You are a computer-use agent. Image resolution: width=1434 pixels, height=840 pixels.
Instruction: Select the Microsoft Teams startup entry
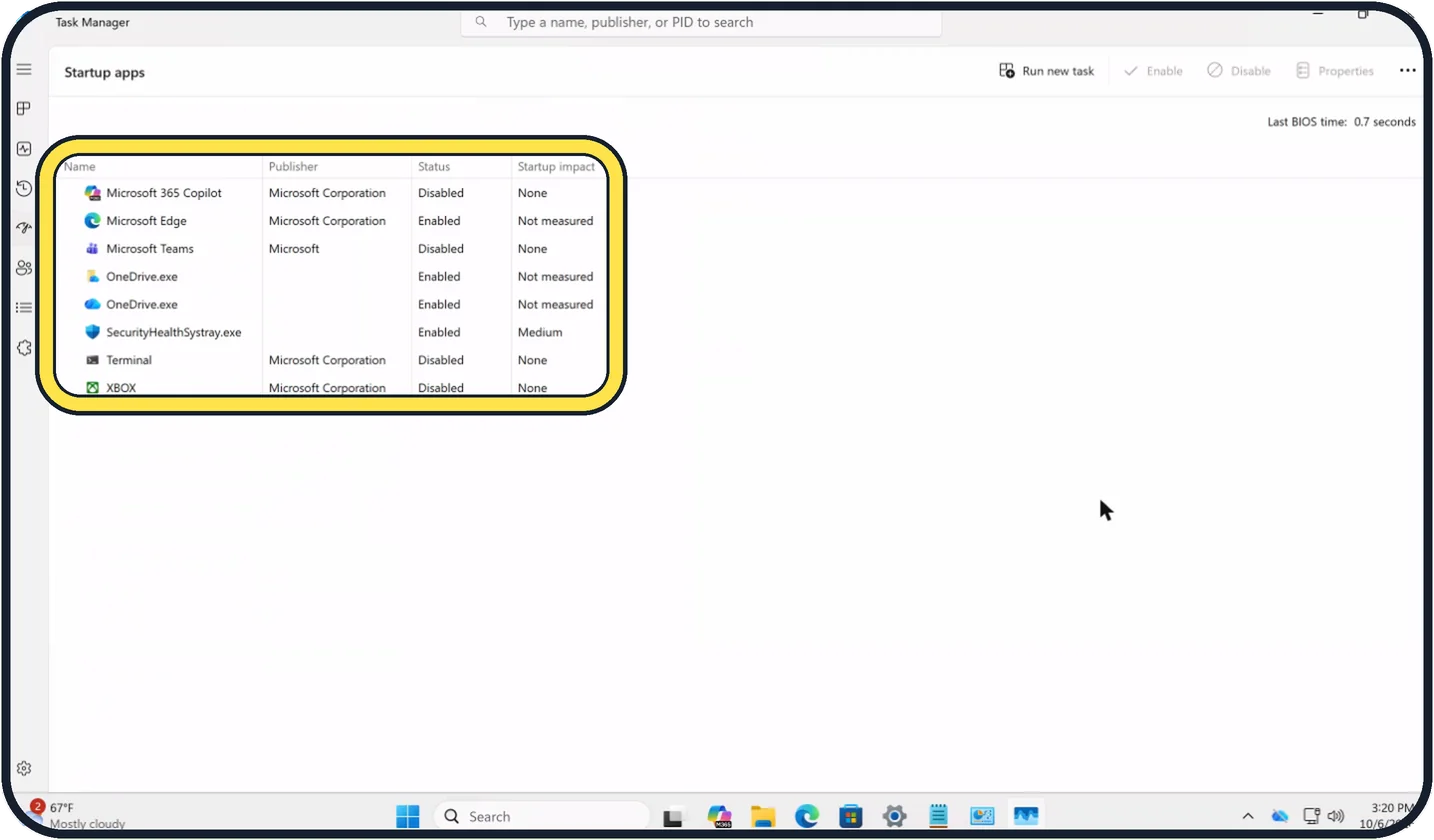pyautogui.click(x=331, y=249)
